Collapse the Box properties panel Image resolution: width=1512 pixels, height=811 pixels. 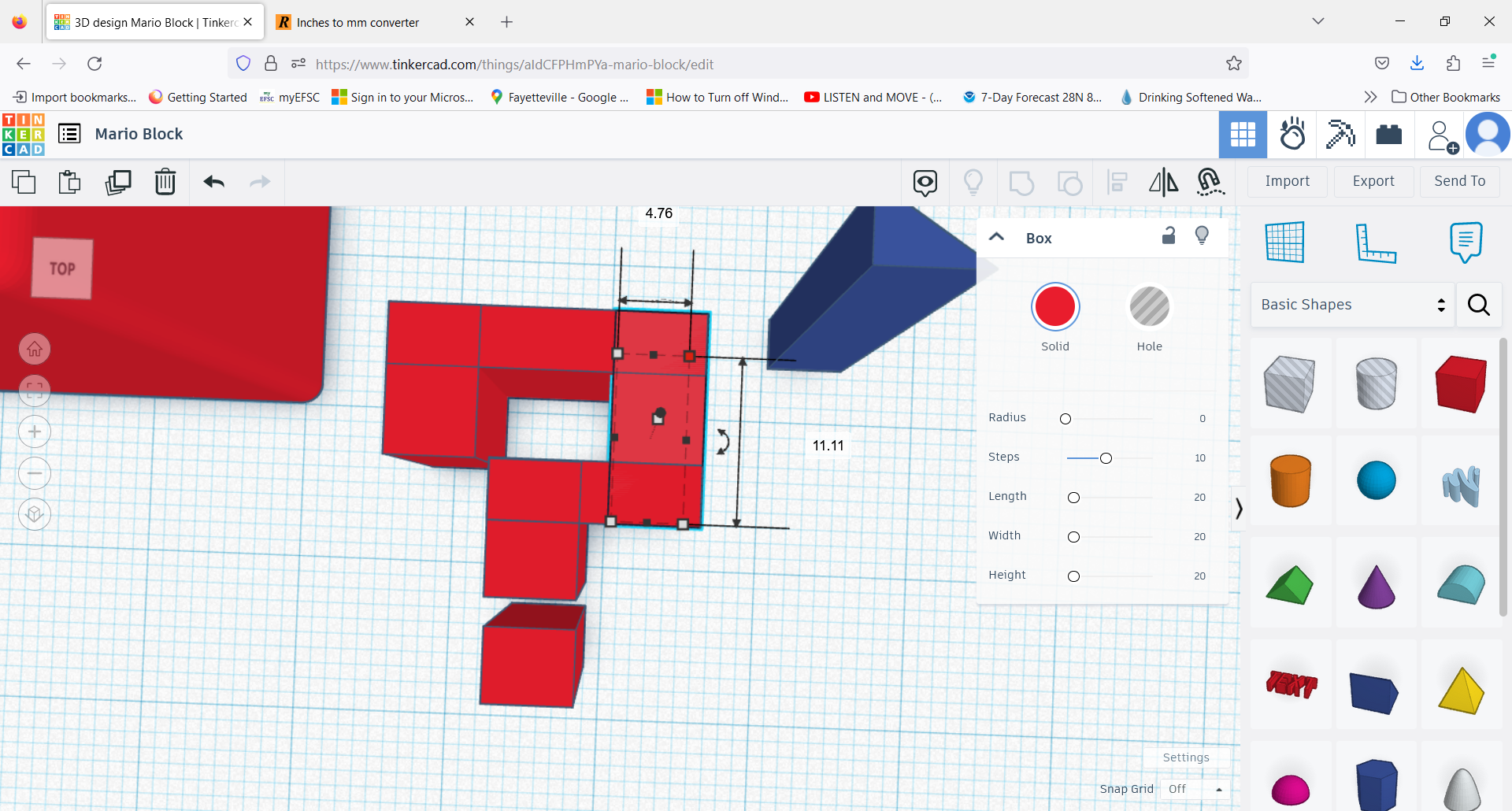click(x=996, y=236)
